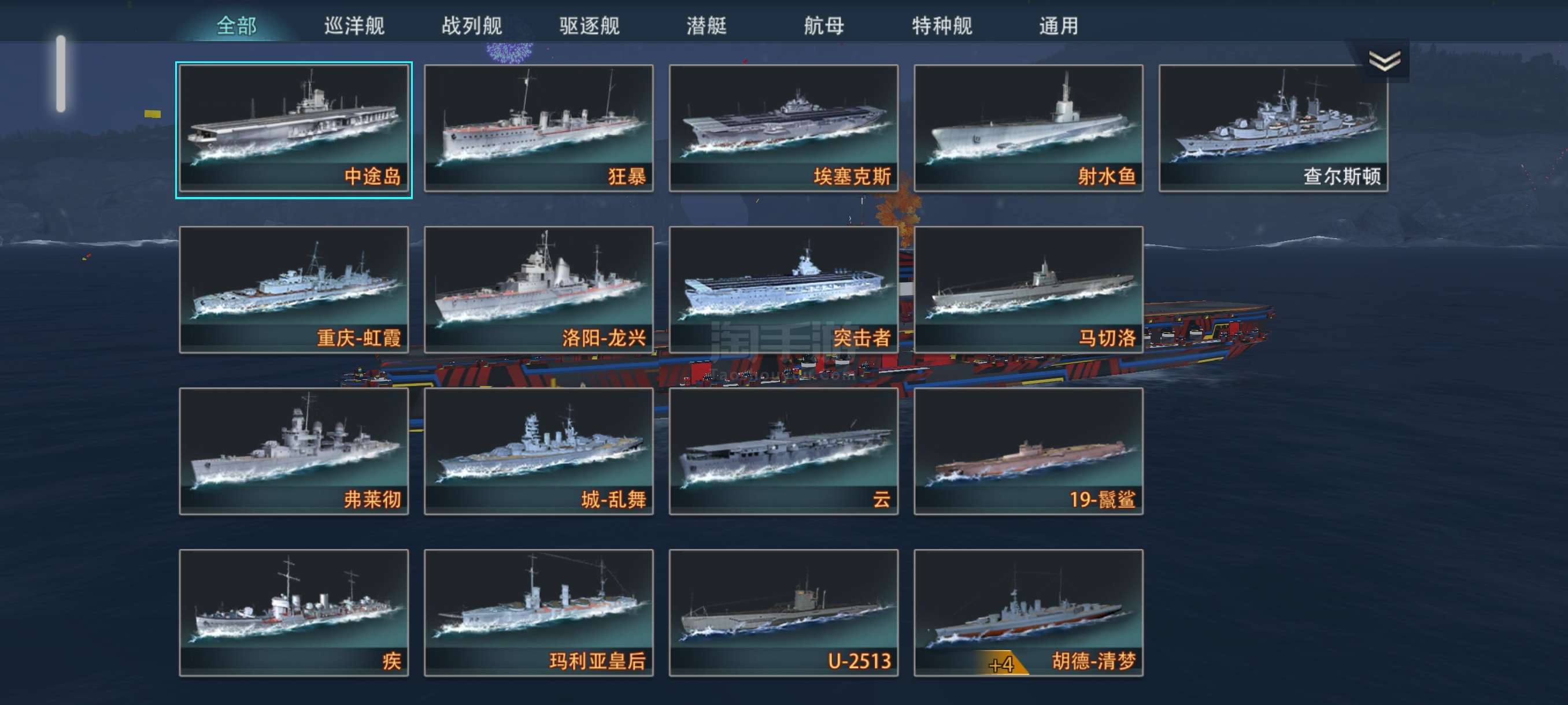Select the 弗莱彻 destroyer card

click(x=294, y=451)
